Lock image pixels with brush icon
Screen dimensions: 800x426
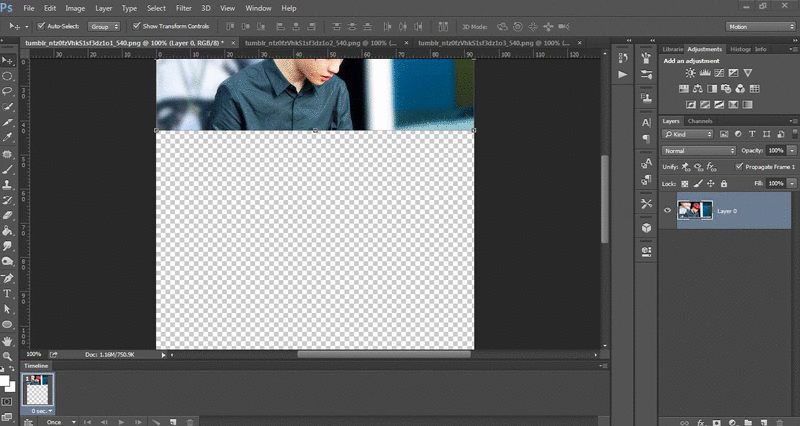[698, 184]
